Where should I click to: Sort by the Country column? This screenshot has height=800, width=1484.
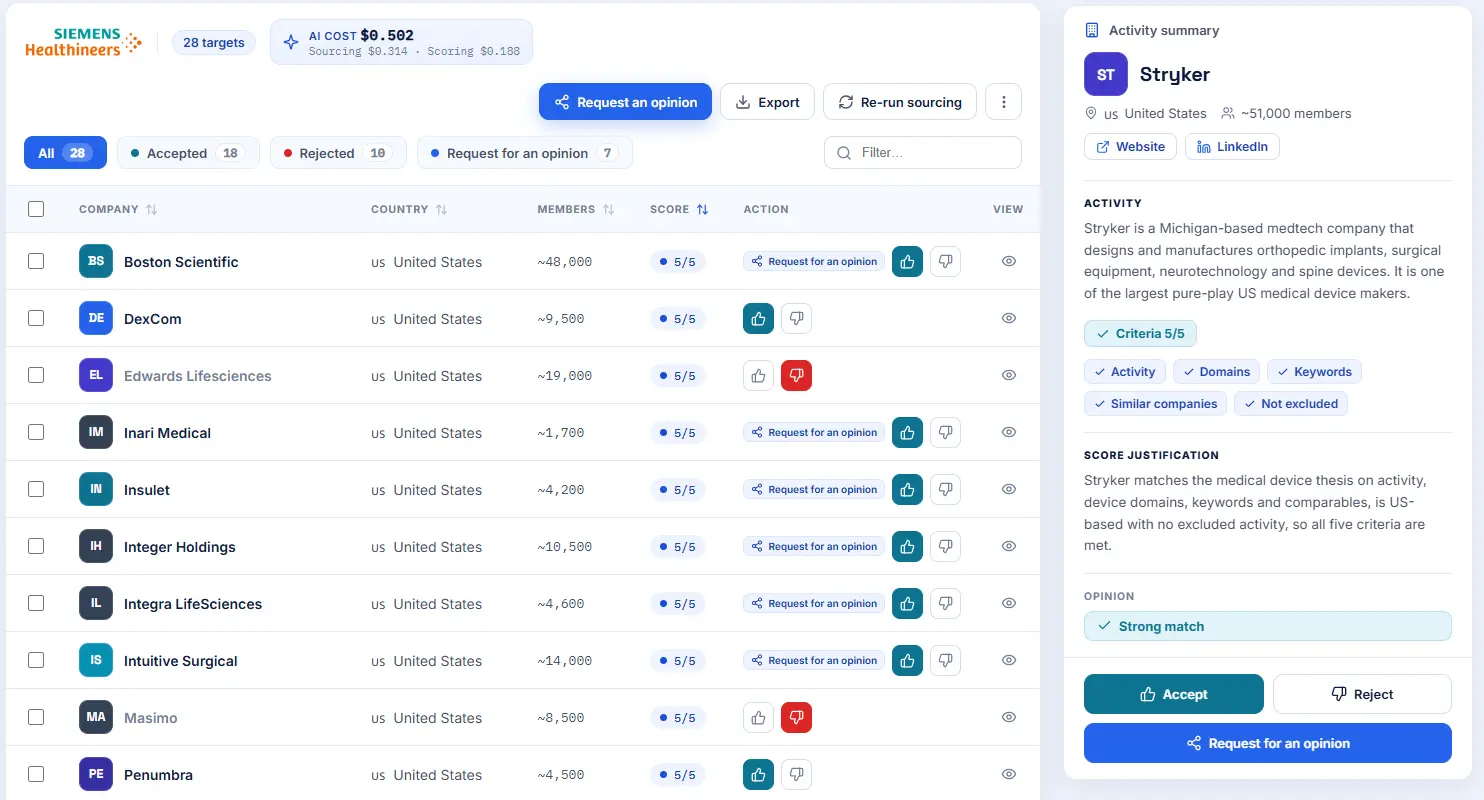pos(409,210)
